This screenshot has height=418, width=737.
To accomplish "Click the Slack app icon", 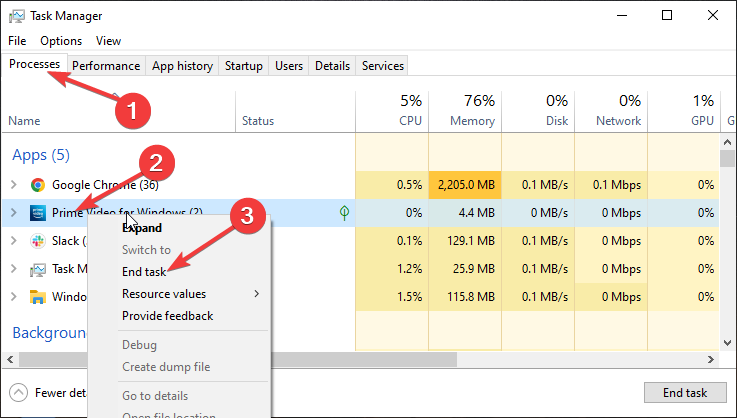I will pos(38,241).
